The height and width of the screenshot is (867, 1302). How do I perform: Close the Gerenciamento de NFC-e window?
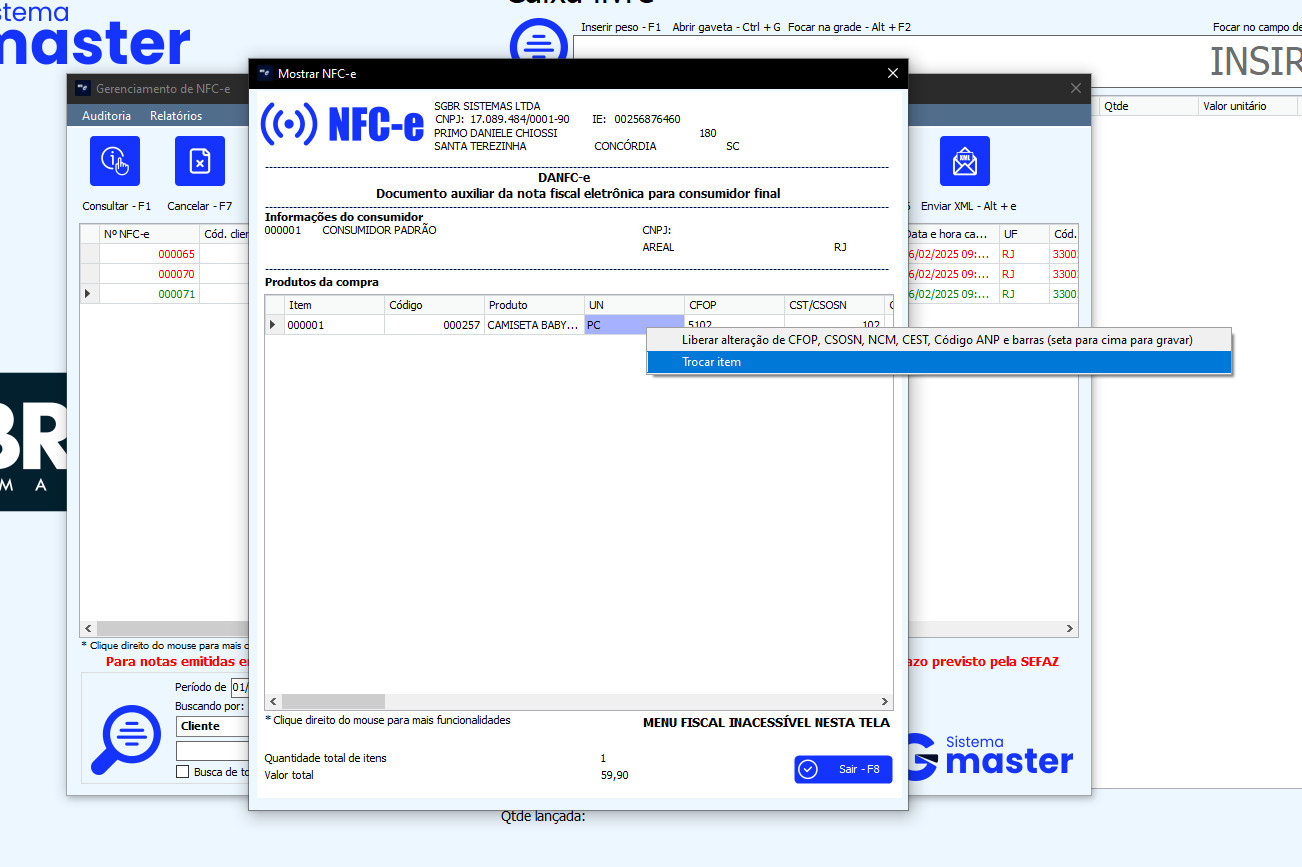(1076, 88)
